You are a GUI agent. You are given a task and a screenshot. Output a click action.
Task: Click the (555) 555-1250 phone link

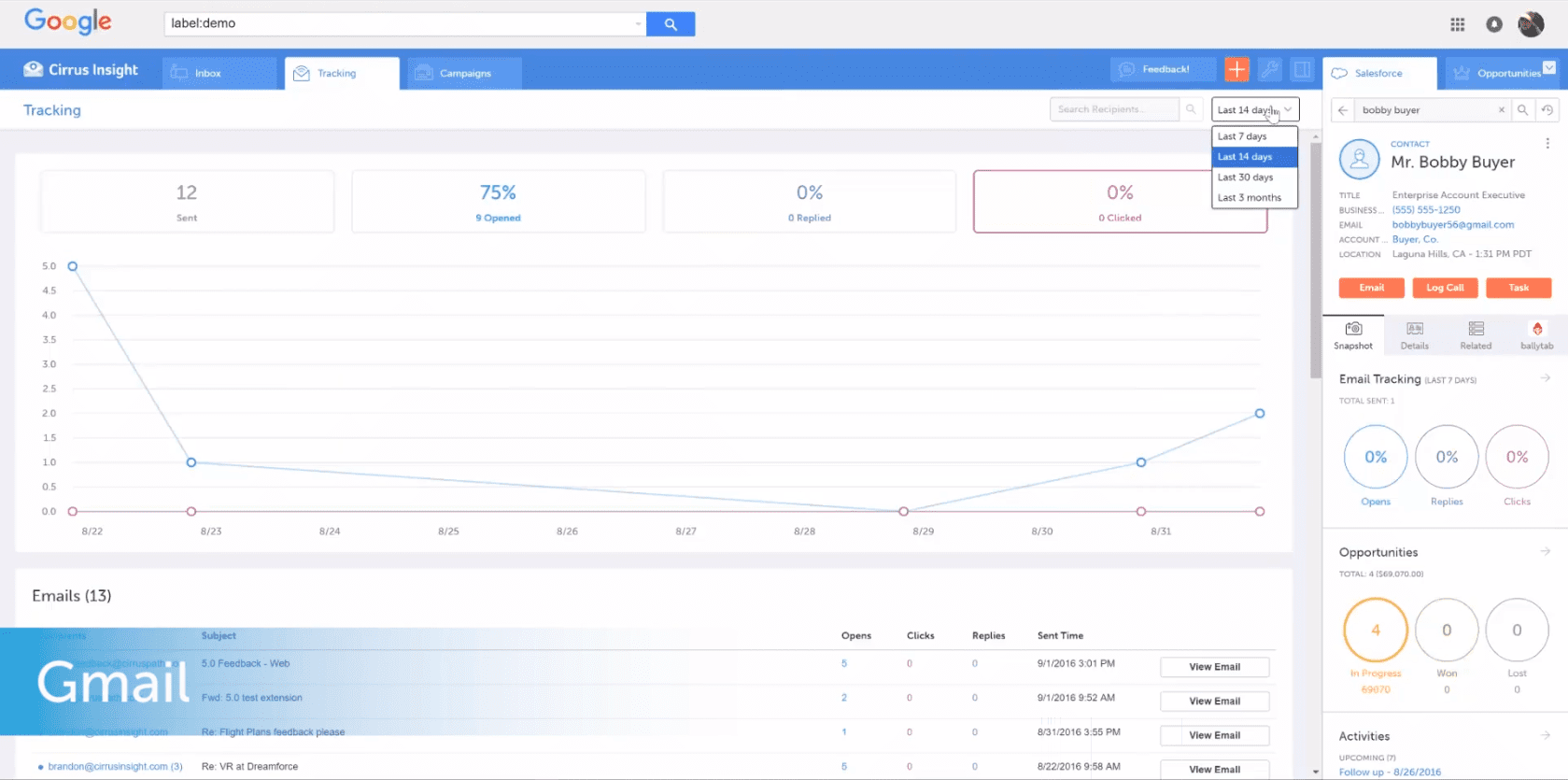click(x=1426, y=210)
